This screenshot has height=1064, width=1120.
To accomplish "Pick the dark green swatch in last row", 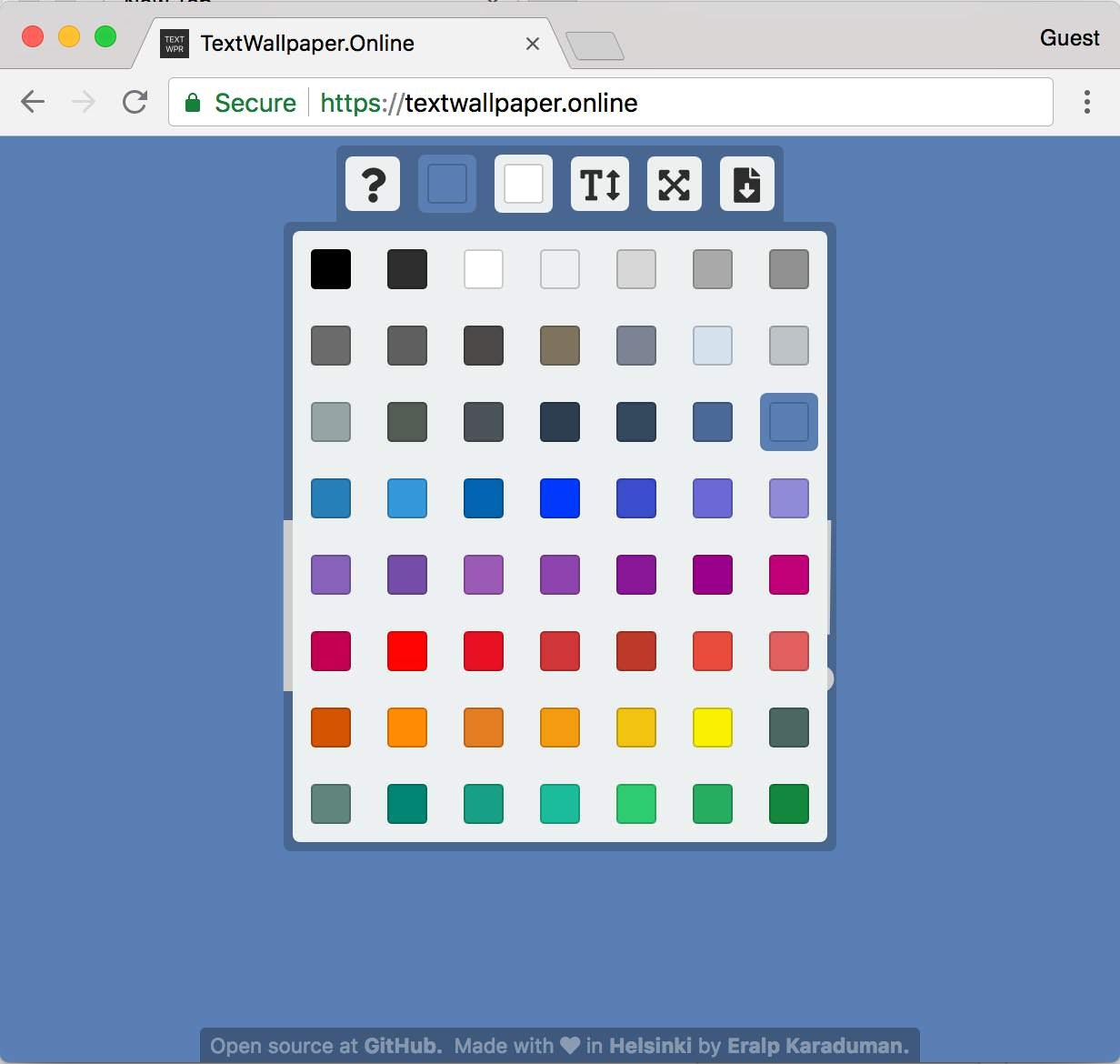I will tap(789, 804).
